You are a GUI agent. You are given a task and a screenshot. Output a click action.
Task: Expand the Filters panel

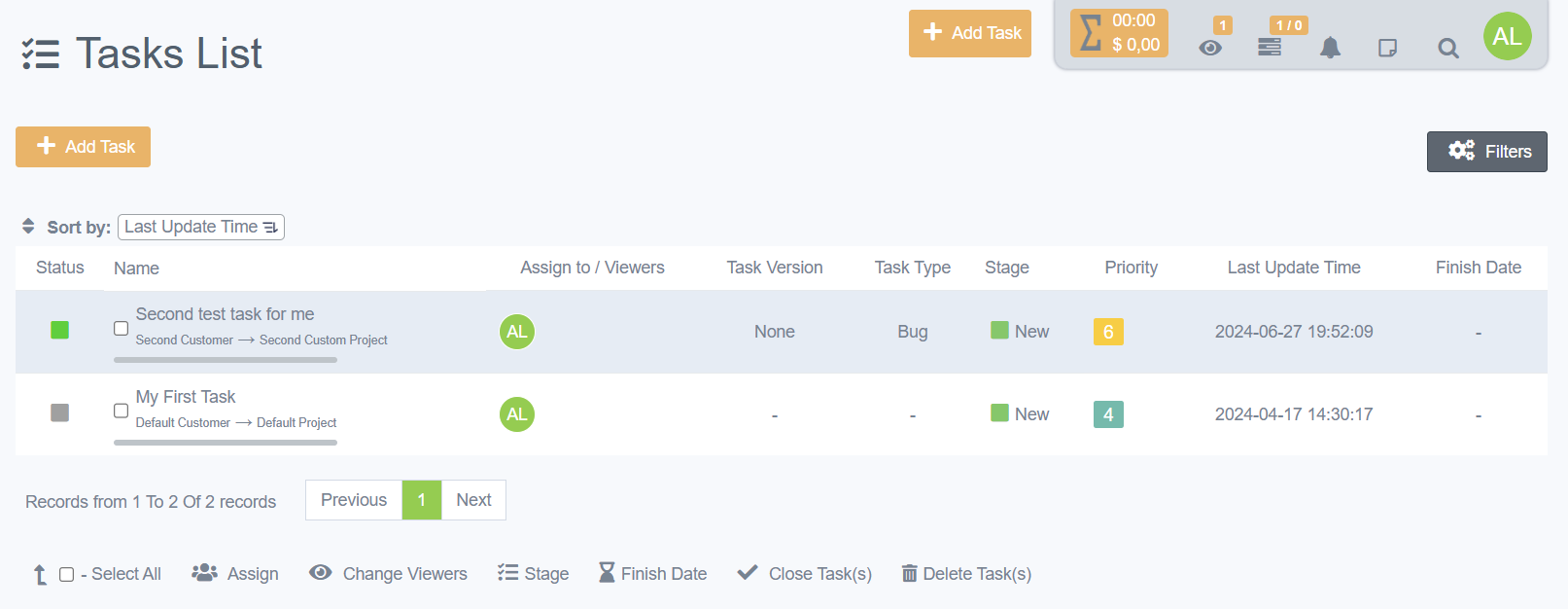tap(1486, 152)
